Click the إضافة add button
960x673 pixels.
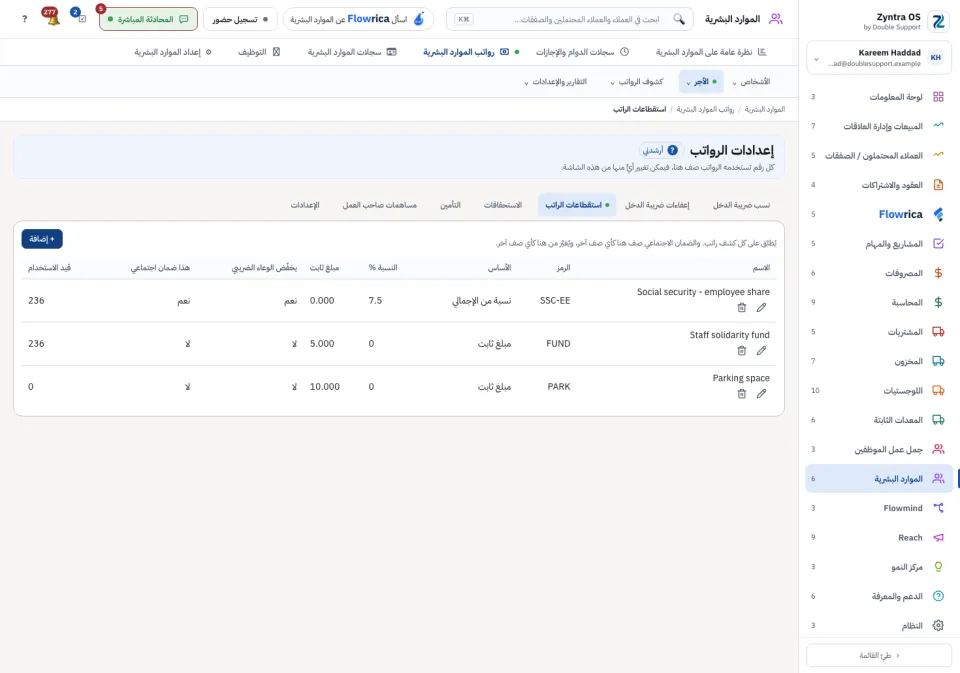42,239
